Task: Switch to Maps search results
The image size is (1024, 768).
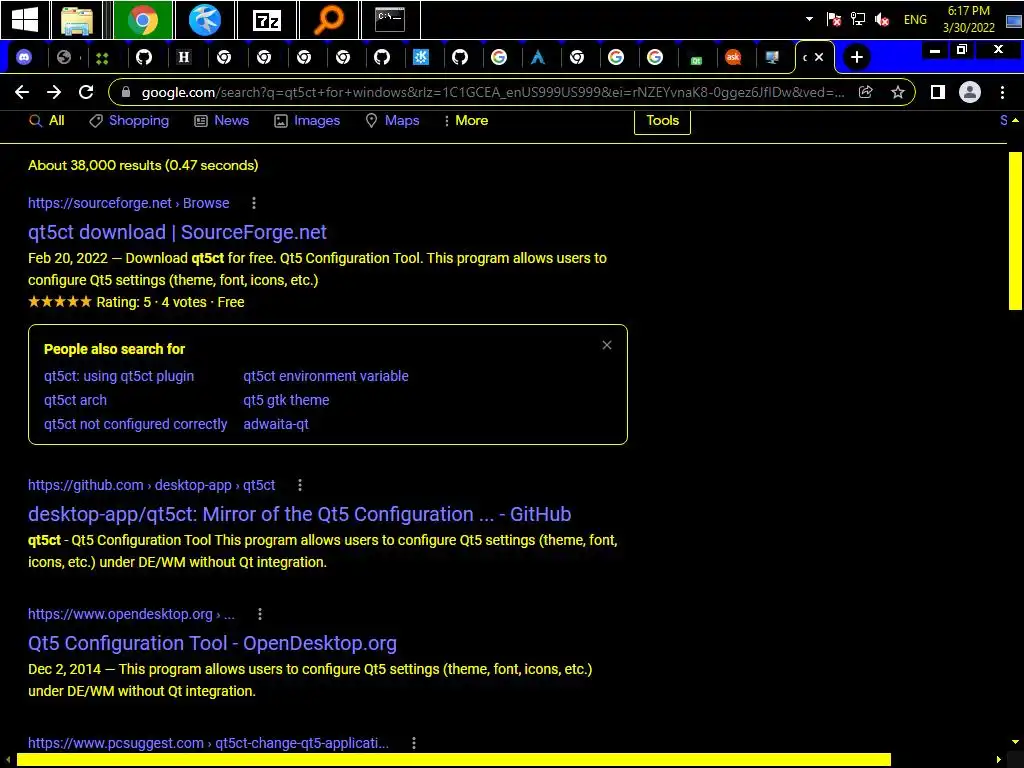Action: pyautogui.click(x=392, y=120)
